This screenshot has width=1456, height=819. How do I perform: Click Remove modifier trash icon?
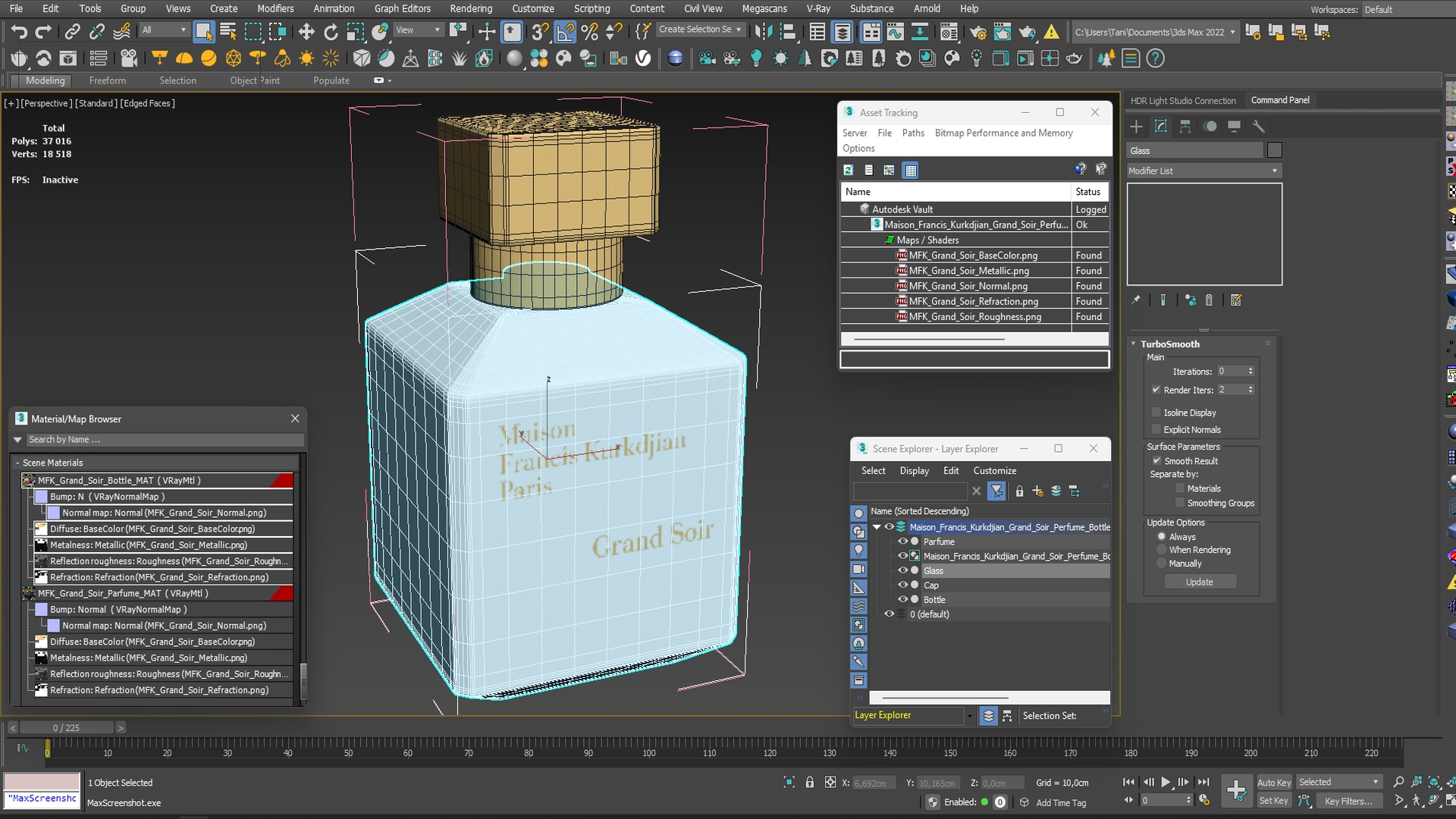(1209, 300)
